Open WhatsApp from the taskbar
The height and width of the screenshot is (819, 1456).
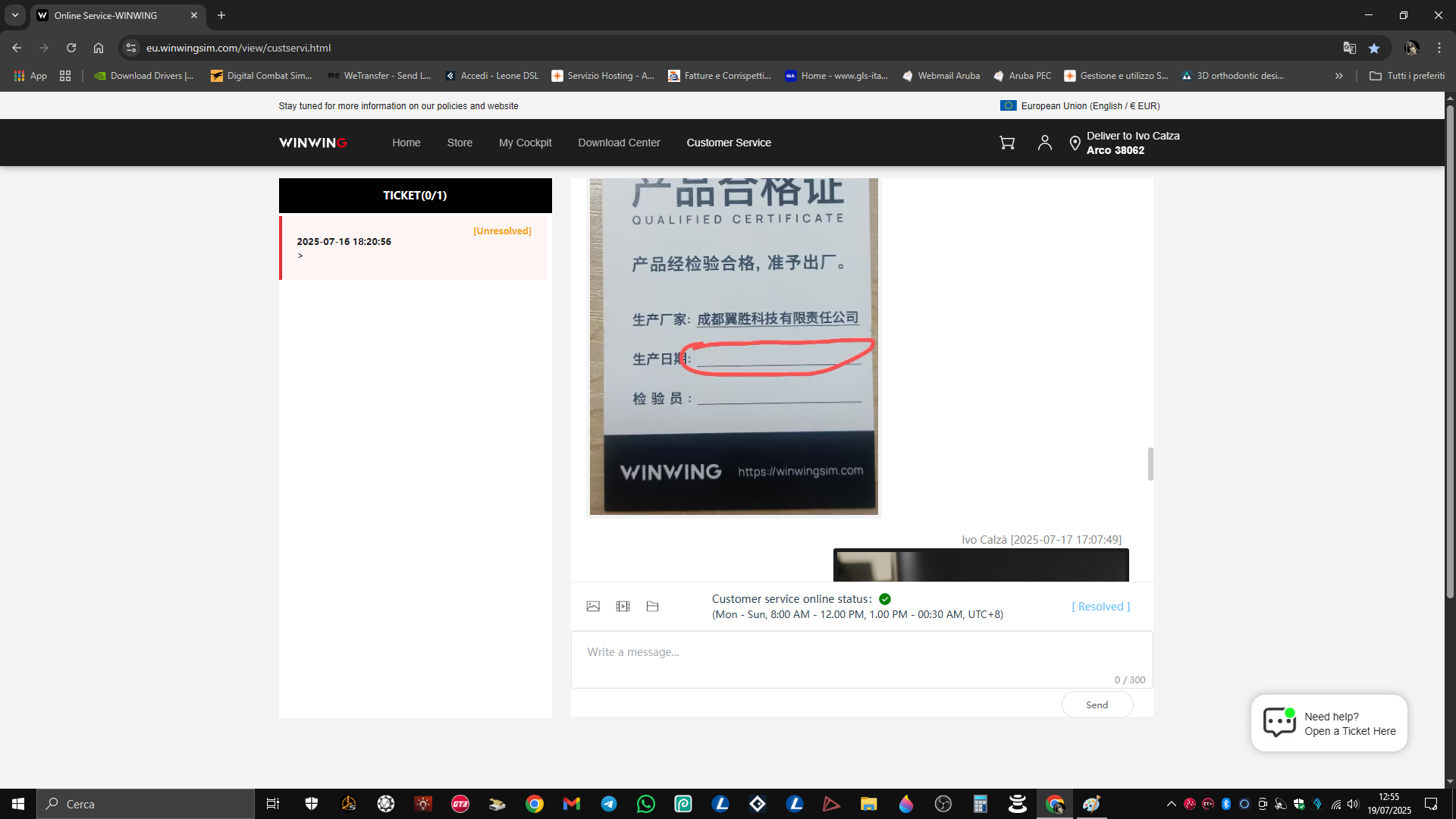tap(646, 804)
